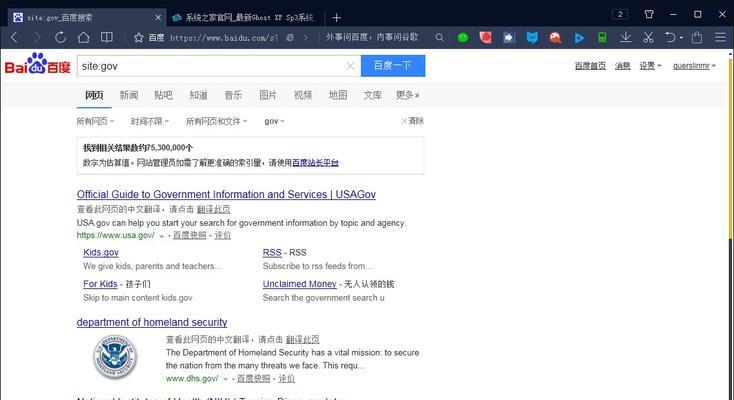Expand arrow next to www.dhs.gov URL
Image resolution: width=734 pixels, height=400 pixels.
click(225, 379)
